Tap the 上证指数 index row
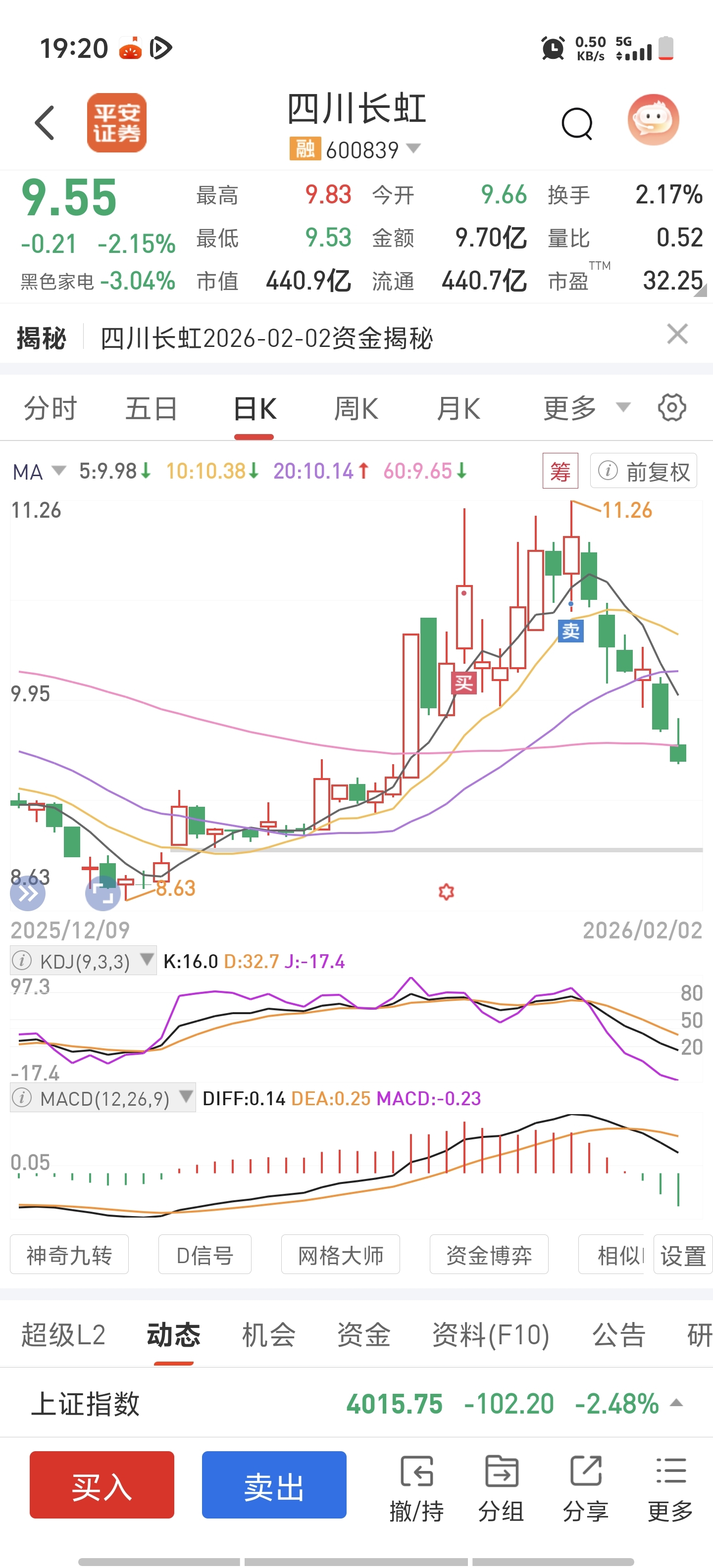Image resolution: width=713 pixels, height=1568 pixels. click(356, 1404)
